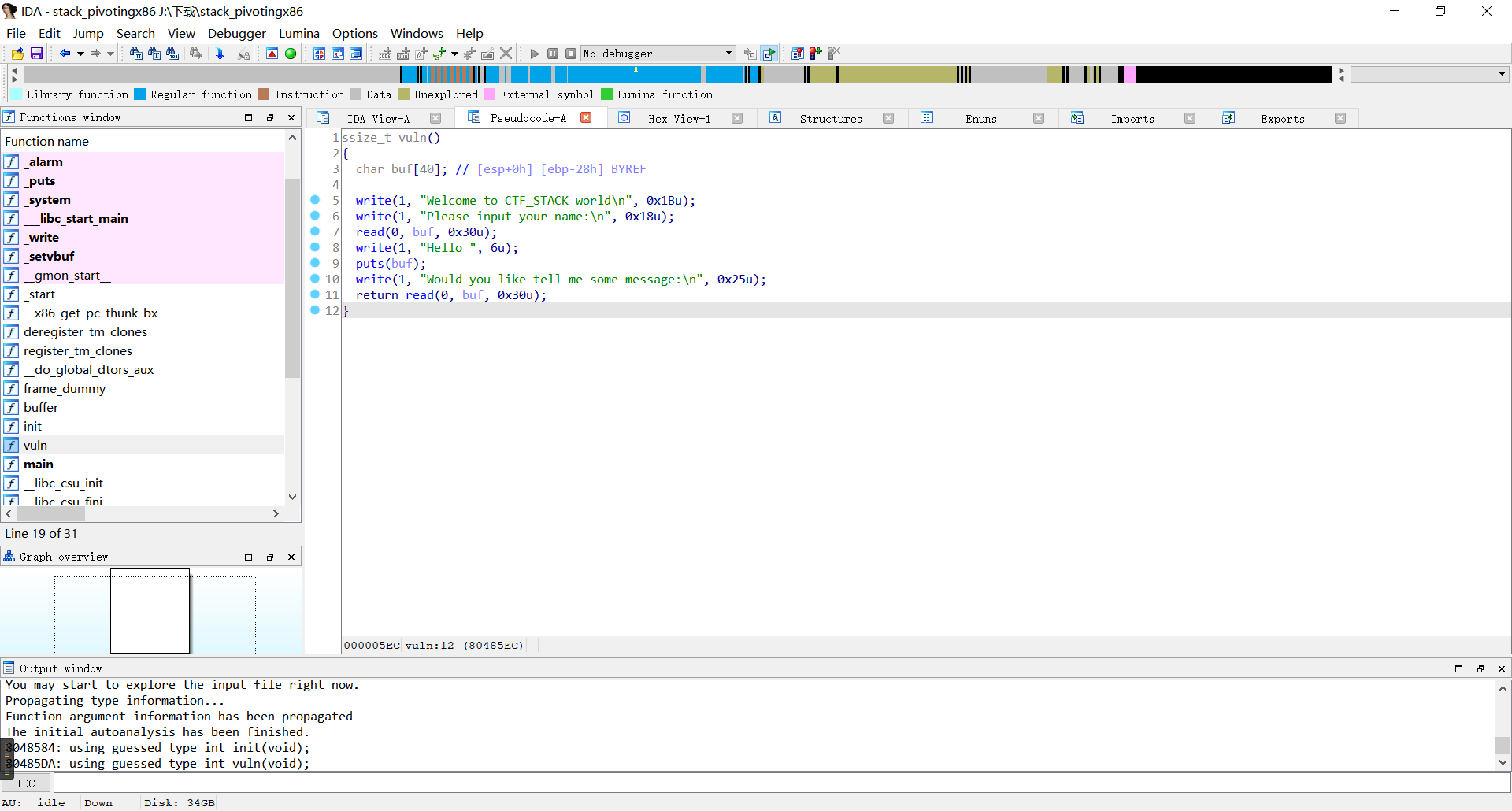The height and width of the screenshot is (811, 1512).
Task: Click the IDC command input field
Action: click(x=780, y=783)
